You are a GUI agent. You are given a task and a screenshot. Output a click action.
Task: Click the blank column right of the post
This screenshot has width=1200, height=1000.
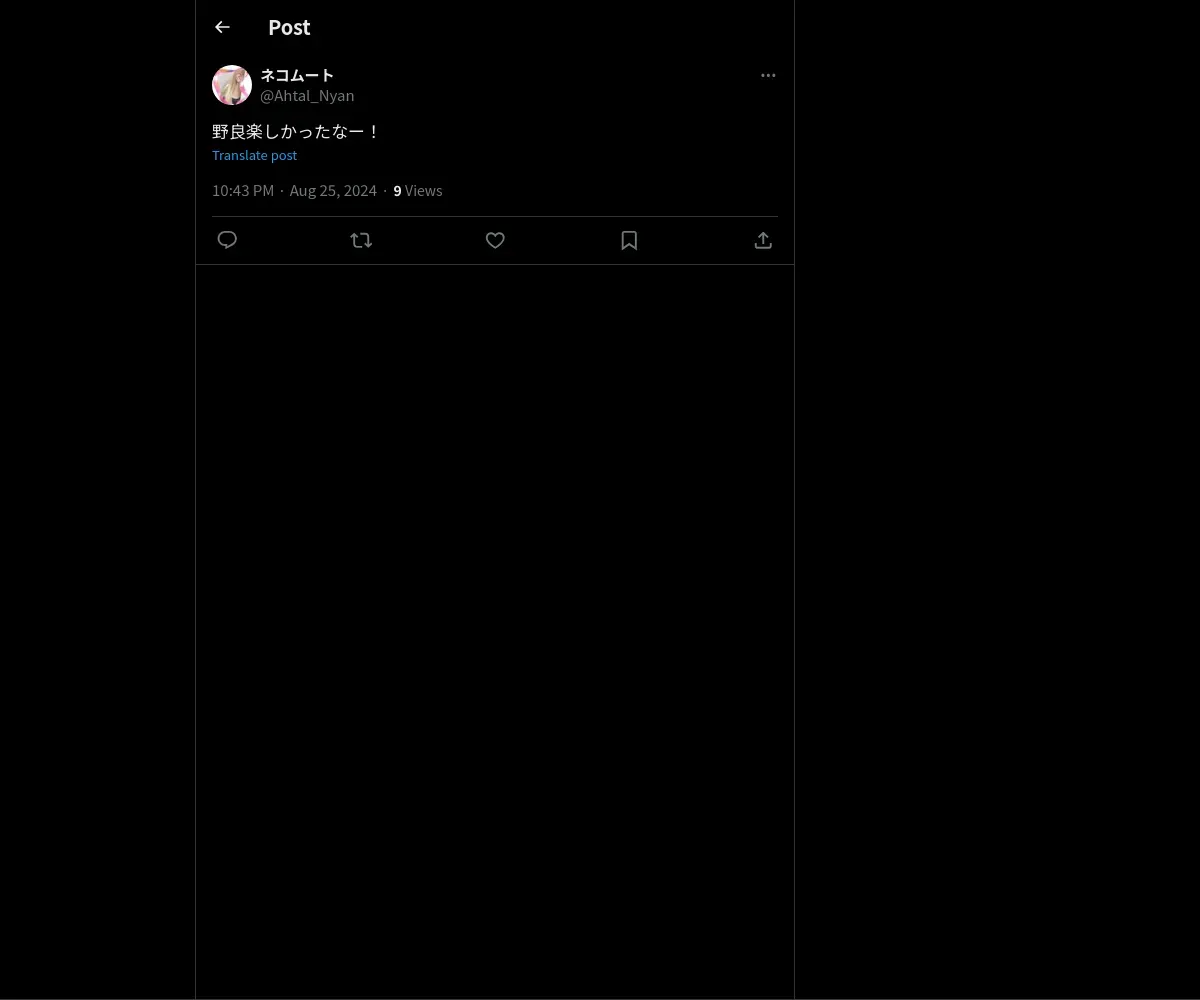click(x=997, y=500)
